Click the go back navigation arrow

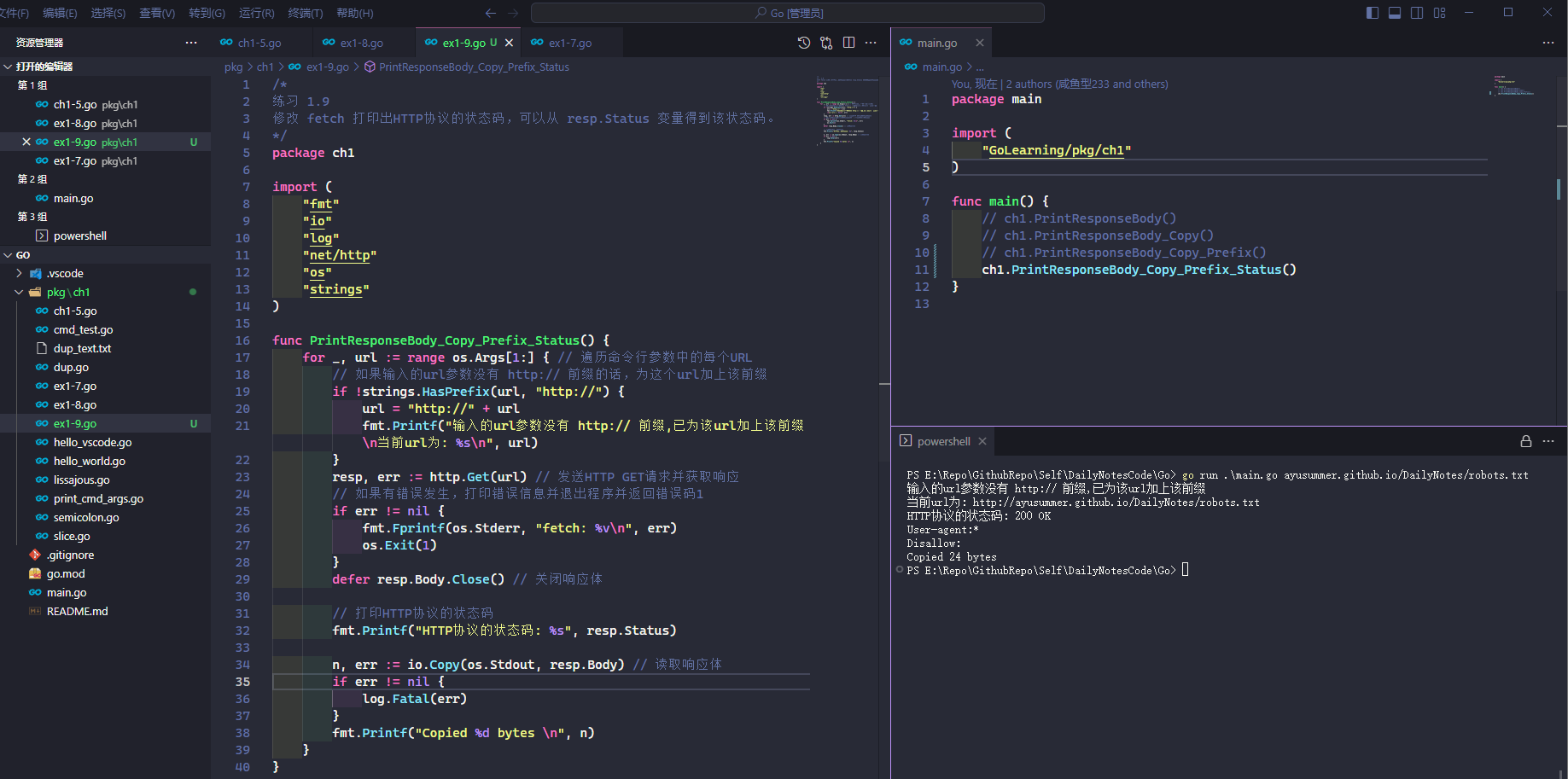pos(491,13)
